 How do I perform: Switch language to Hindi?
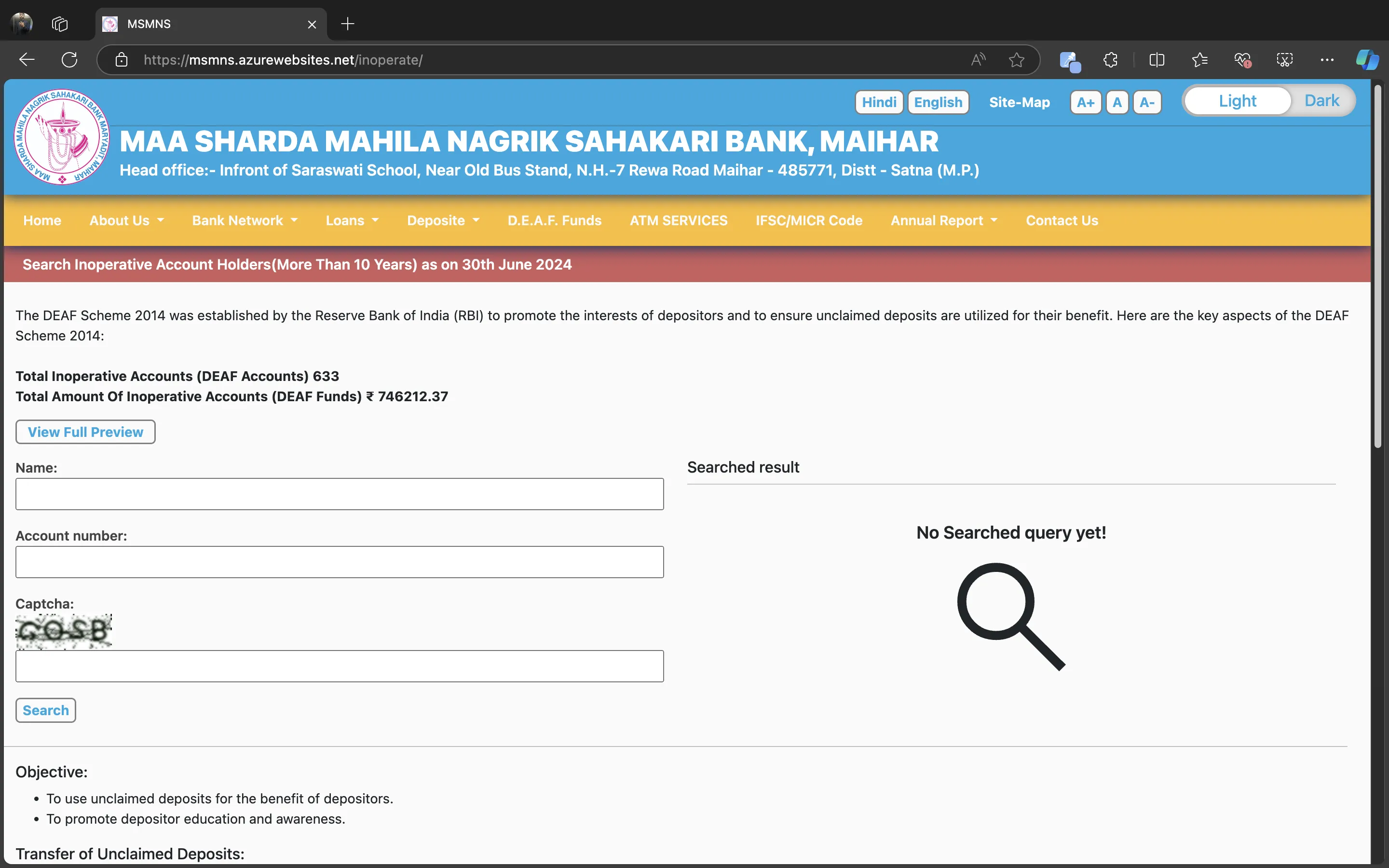tap(879, 102)
